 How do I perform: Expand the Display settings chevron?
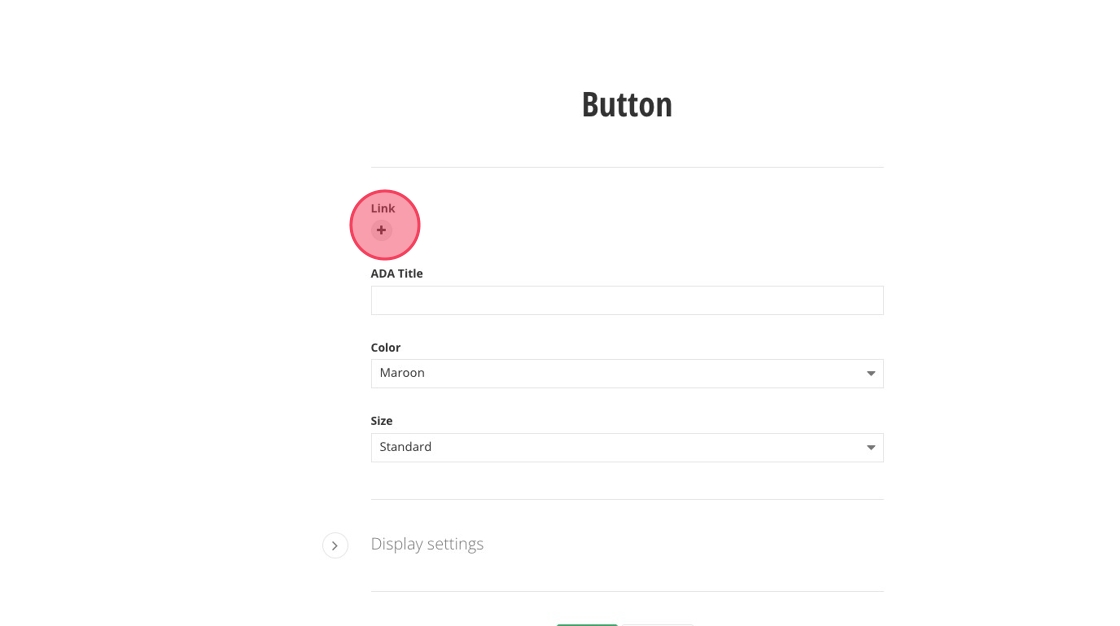(335, 545)
